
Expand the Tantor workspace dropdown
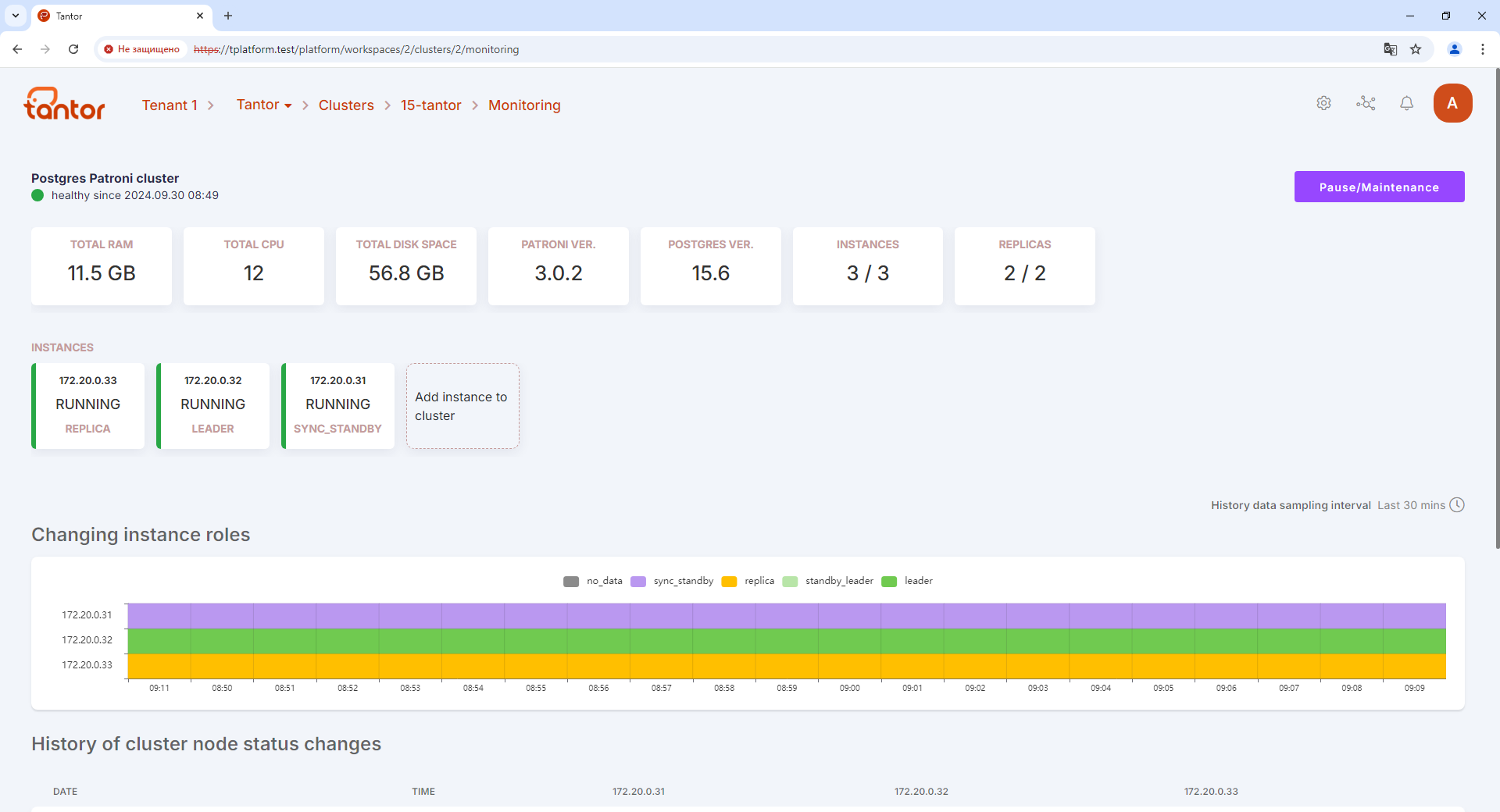tap(264, 105)
